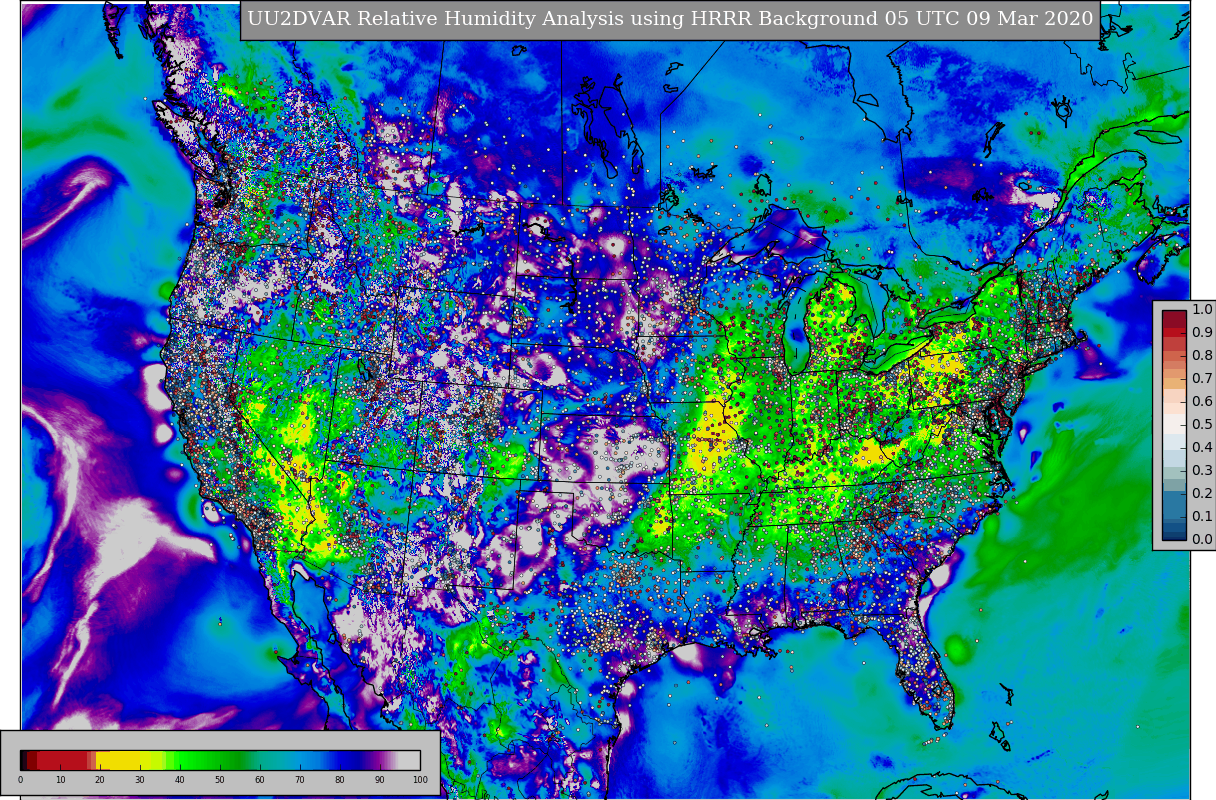
Task: Pick the red segment of the humidity colorbar
Action: [x=62, y=760]
